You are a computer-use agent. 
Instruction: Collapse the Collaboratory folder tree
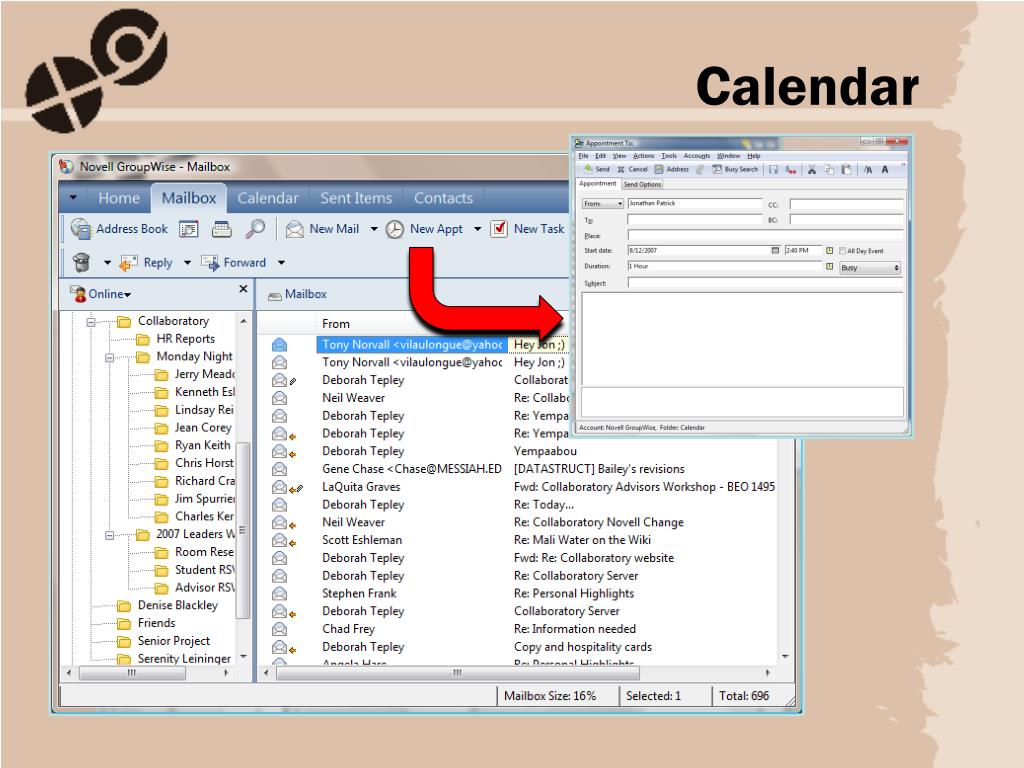tap(91, 321)
